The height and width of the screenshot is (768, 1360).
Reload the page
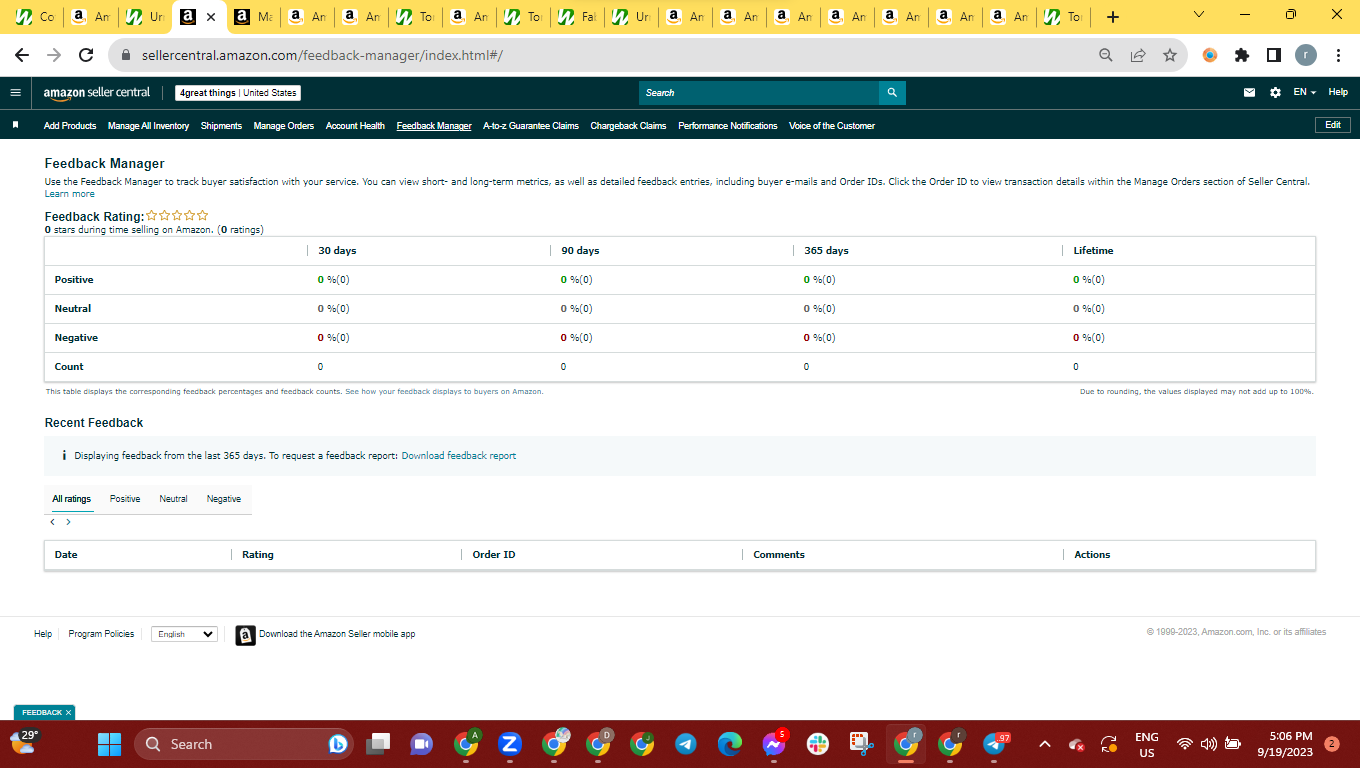86,55
